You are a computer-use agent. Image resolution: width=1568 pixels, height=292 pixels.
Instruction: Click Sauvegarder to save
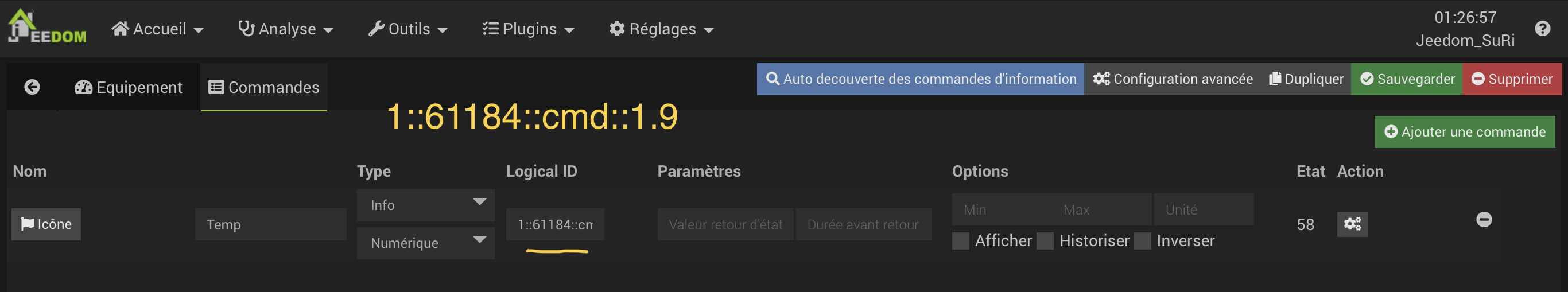pyautogui.click(x=1407, y=79)
